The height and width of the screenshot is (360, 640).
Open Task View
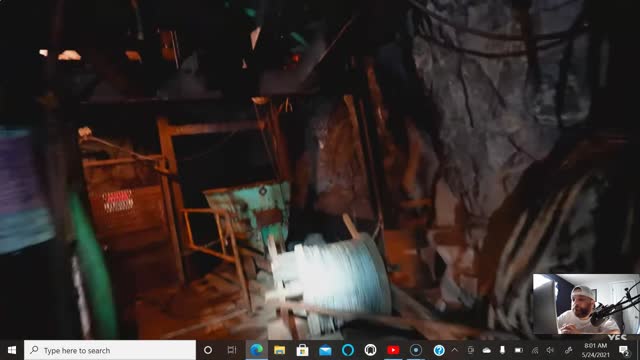232,350
